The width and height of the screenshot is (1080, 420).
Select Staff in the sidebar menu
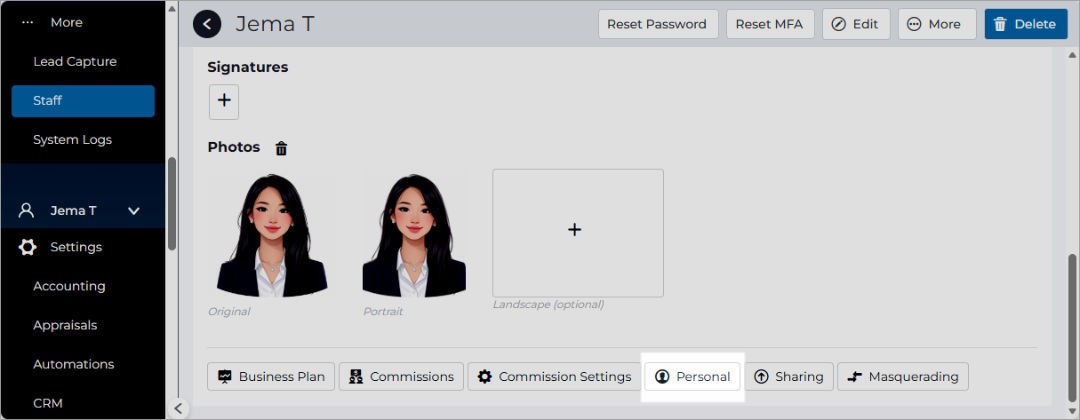tap(83, 101)
